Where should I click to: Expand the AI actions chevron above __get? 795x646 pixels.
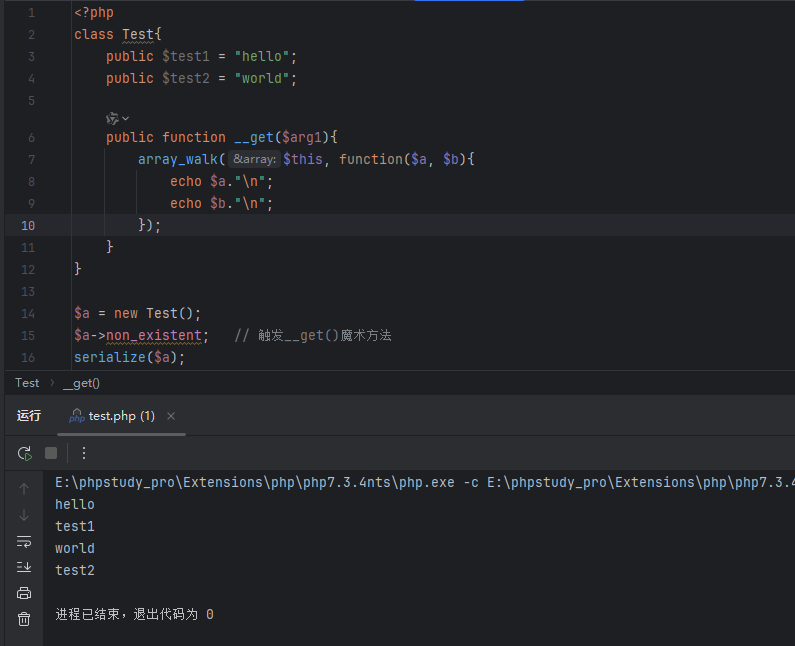pyautogui.click(x=126, y=118)
